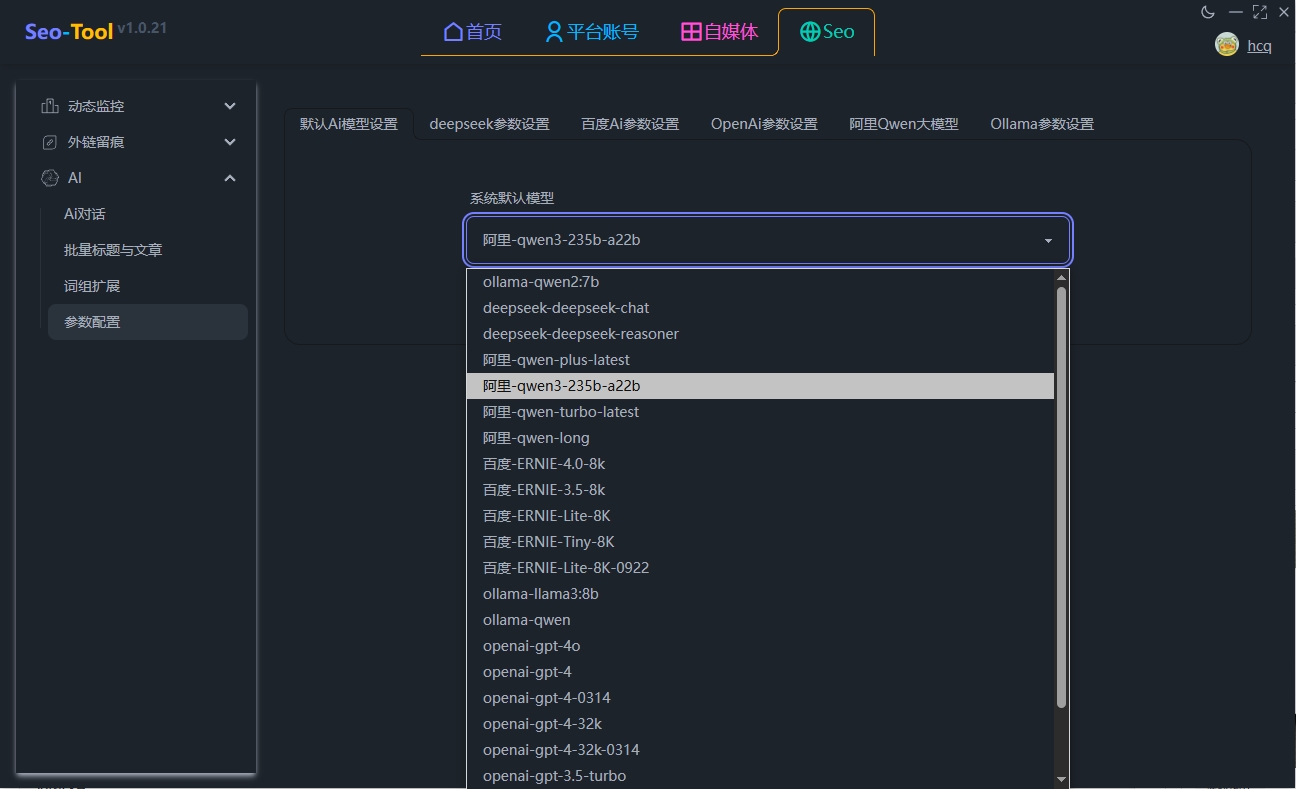Switch to 百度Ai参数设置 tab
Viewport: 1296px width, 789px height.
pyautogui.click(x=630, y=124)
